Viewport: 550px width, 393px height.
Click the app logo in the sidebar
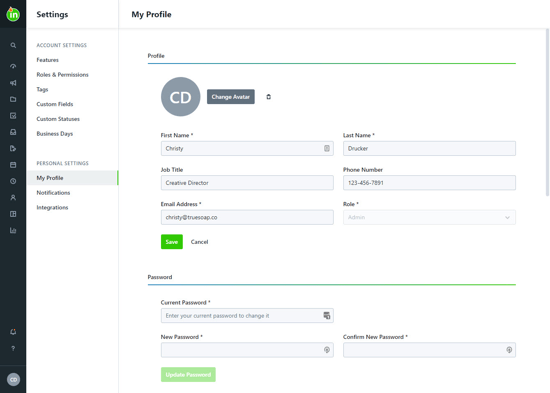pos(13,14)
